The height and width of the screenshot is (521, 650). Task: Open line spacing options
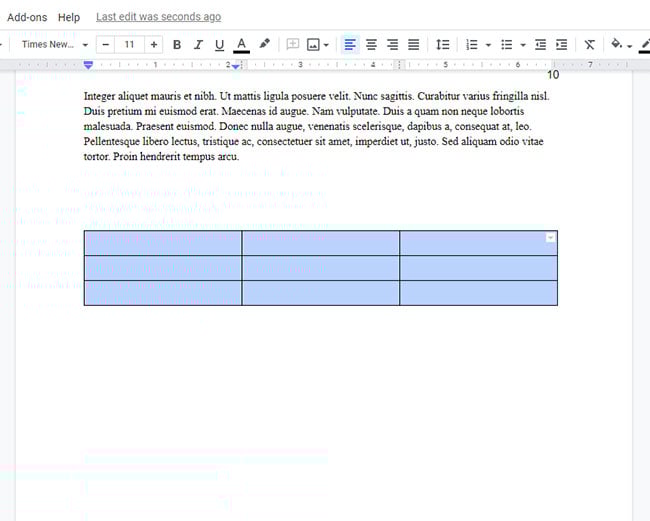pyautogui.click(x=442, y=44)
